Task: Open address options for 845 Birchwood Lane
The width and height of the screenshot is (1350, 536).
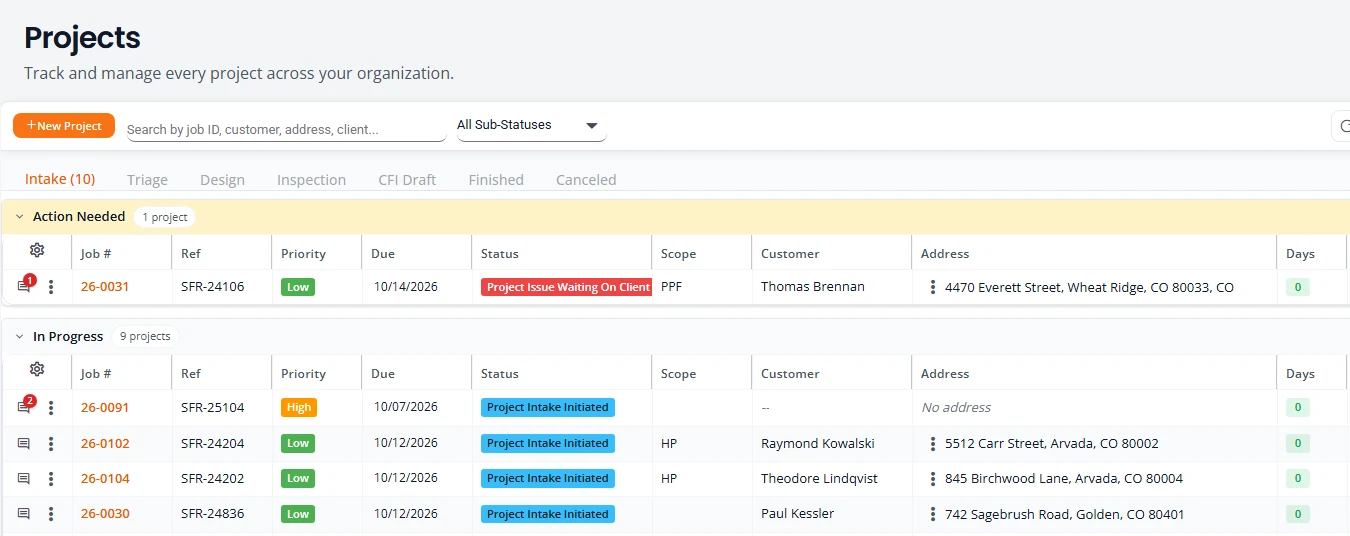Action: (x=933, y=479)
